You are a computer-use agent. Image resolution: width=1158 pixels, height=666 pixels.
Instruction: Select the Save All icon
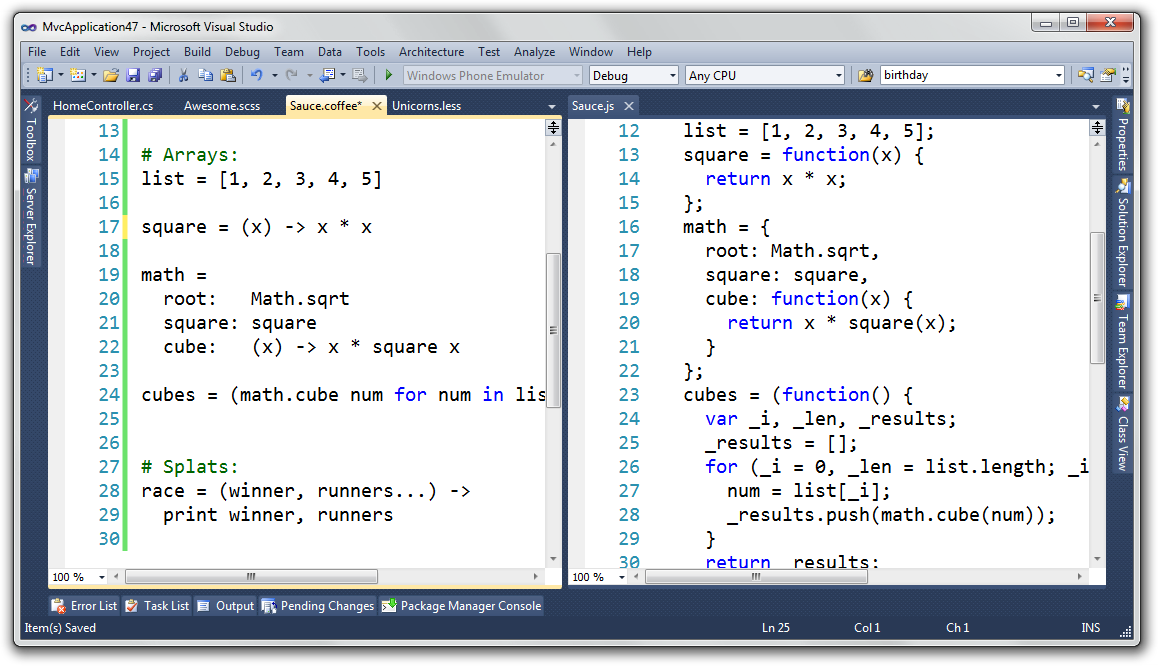[156, 75]
